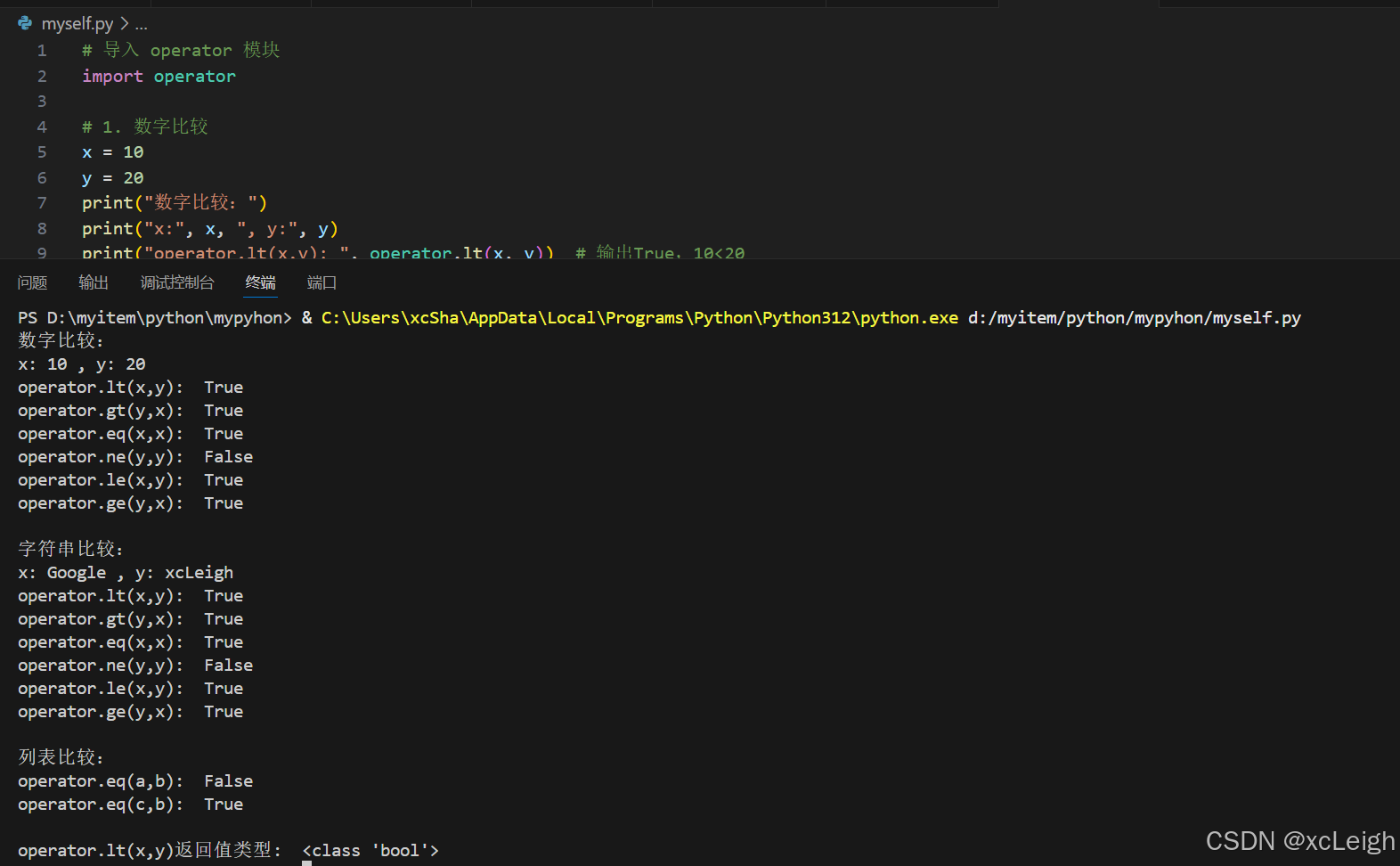The height and width of the screenshot is (866, 1400).
Task: Click the '数字比较:' terminal heading
Action: tap(61, 340)
